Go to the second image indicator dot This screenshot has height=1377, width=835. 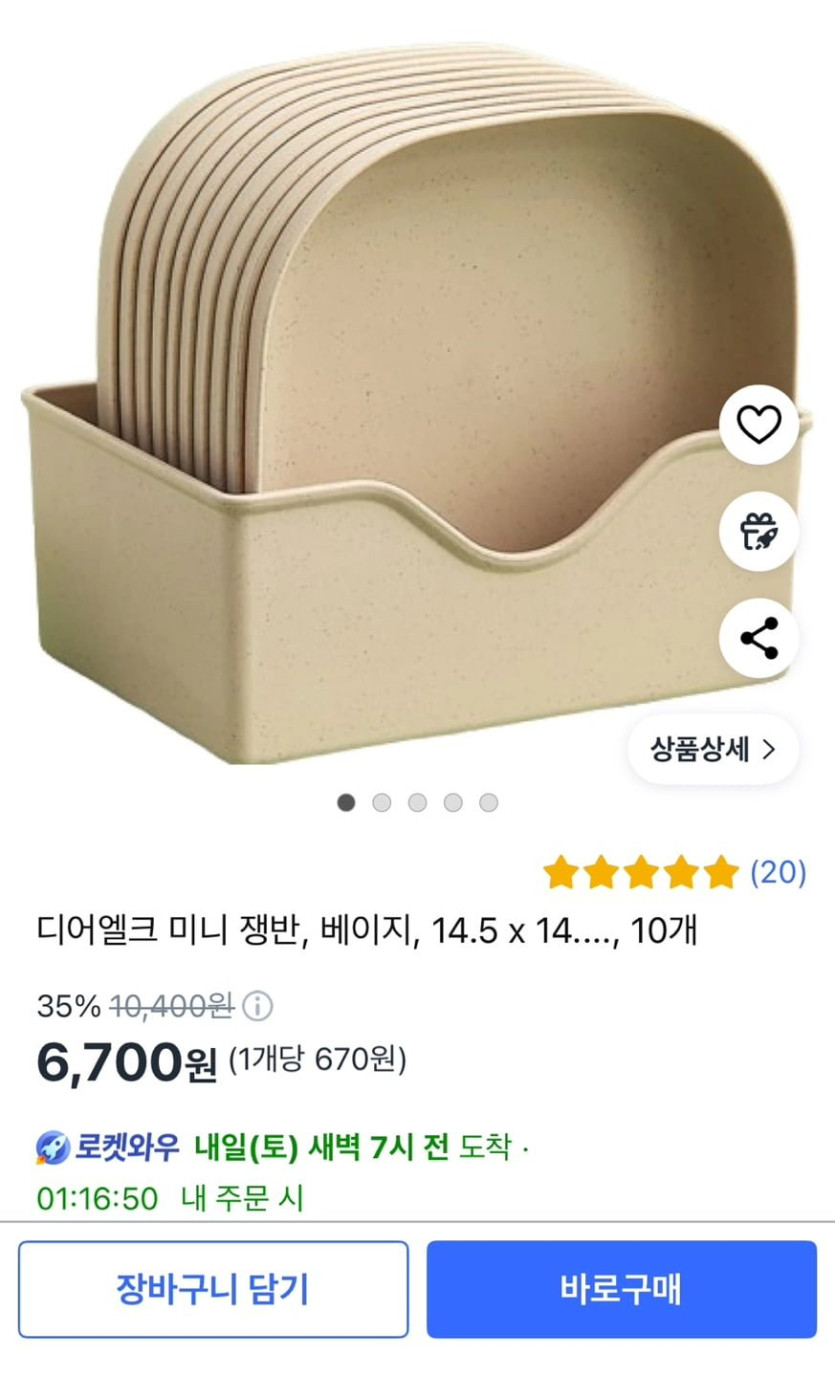click(x=382, y=802)
